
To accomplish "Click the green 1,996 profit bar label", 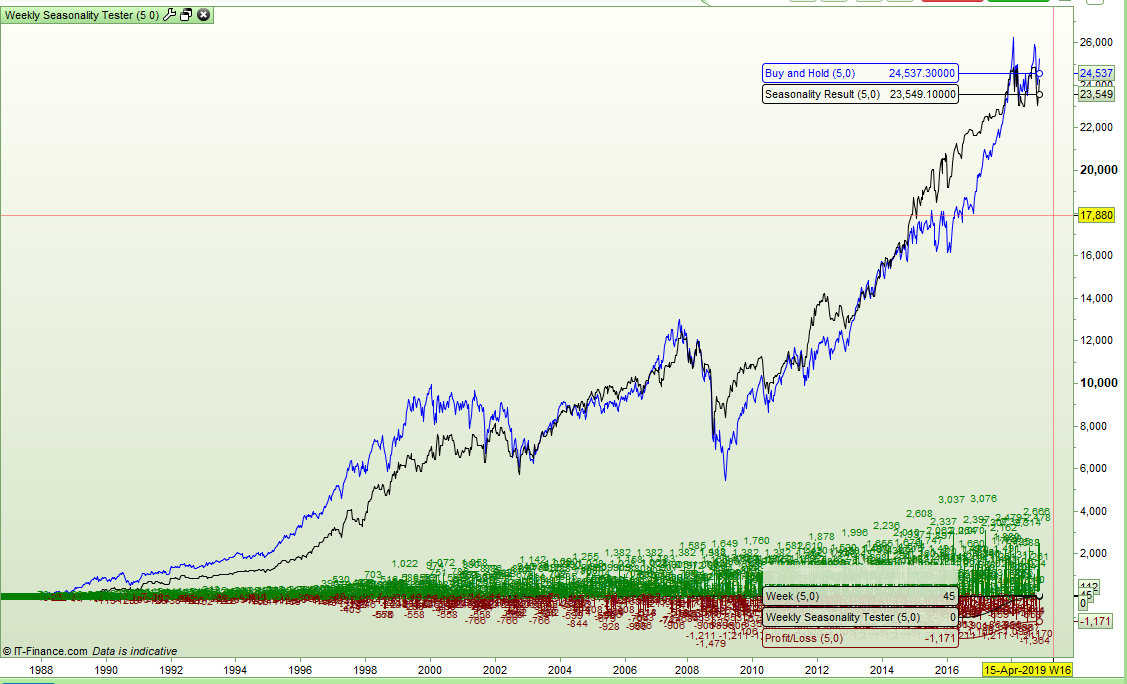I will click(x=854, y=532).
